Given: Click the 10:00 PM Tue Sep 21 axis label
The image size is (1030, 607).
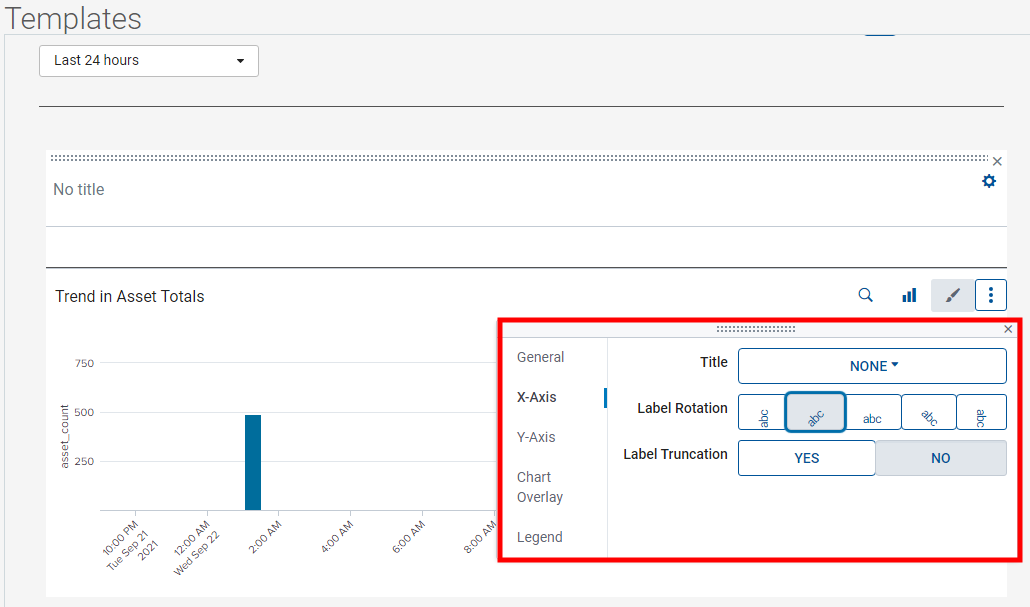Looking at the screenshot, I should pos(130,545).
